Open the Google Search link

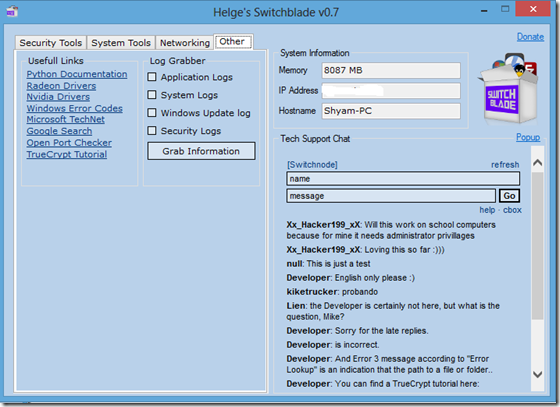click(x=59, y=131)
